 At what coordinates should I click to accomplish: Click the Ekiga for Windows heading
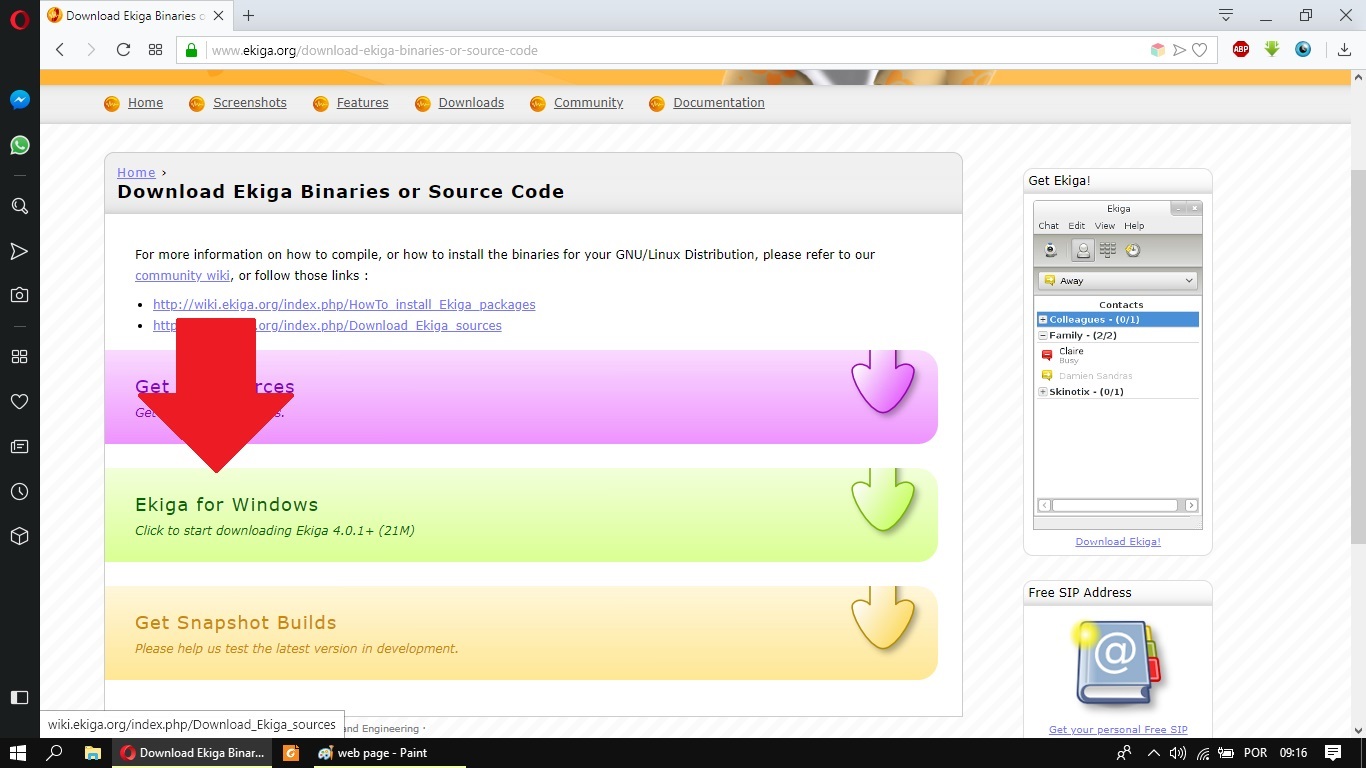227,505
